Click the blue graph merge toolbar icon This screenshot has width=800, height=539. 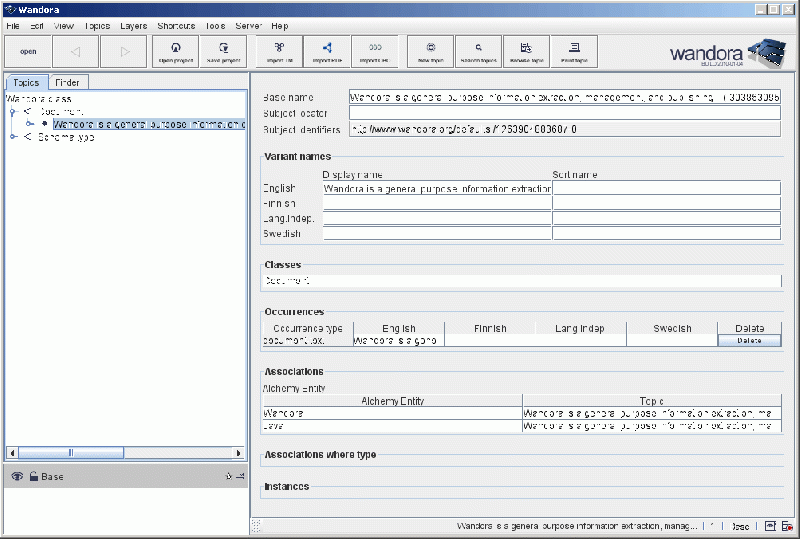[x=327, y=52]
